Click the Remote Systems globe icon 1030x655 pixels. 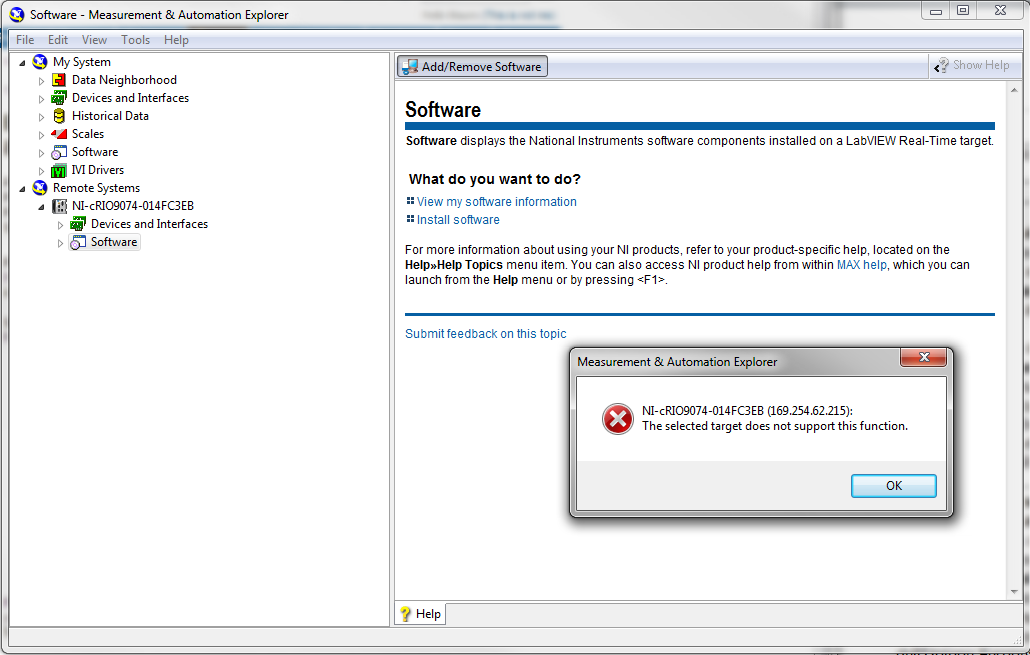pos(40,188)
